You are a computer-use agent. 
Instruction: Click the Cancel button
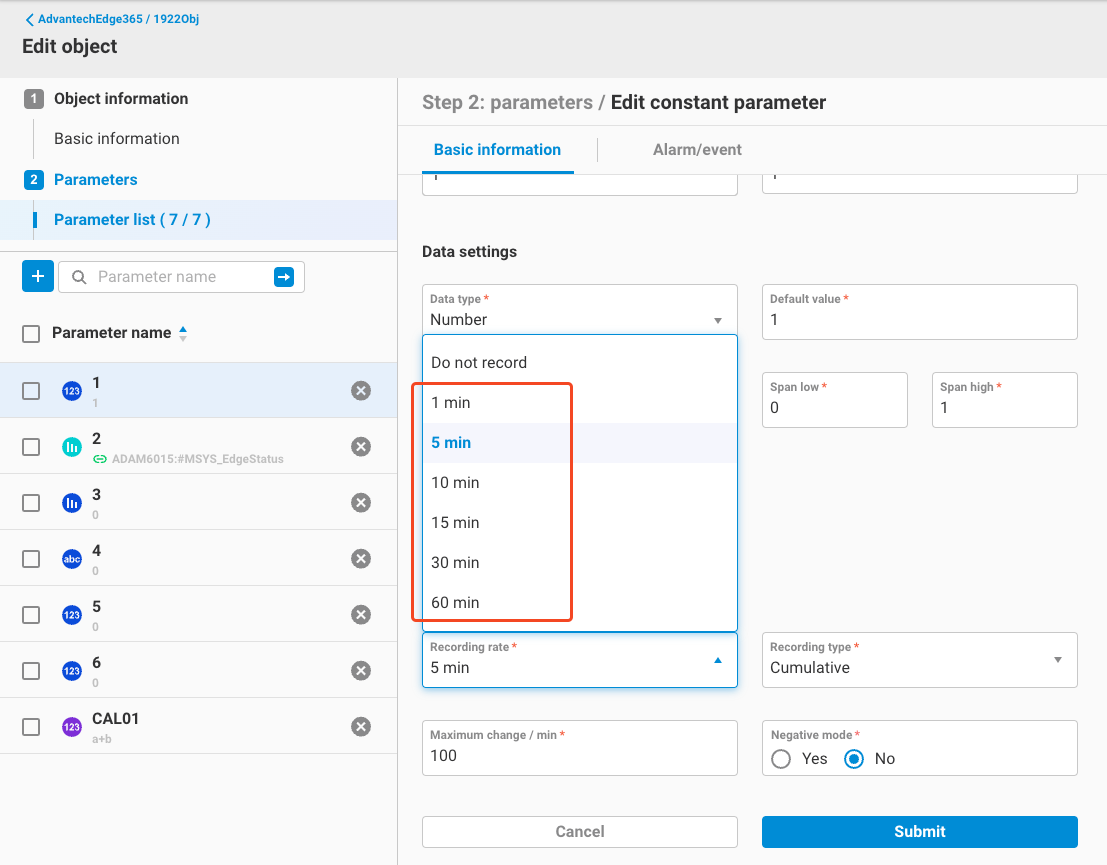(x=579, y=832)
